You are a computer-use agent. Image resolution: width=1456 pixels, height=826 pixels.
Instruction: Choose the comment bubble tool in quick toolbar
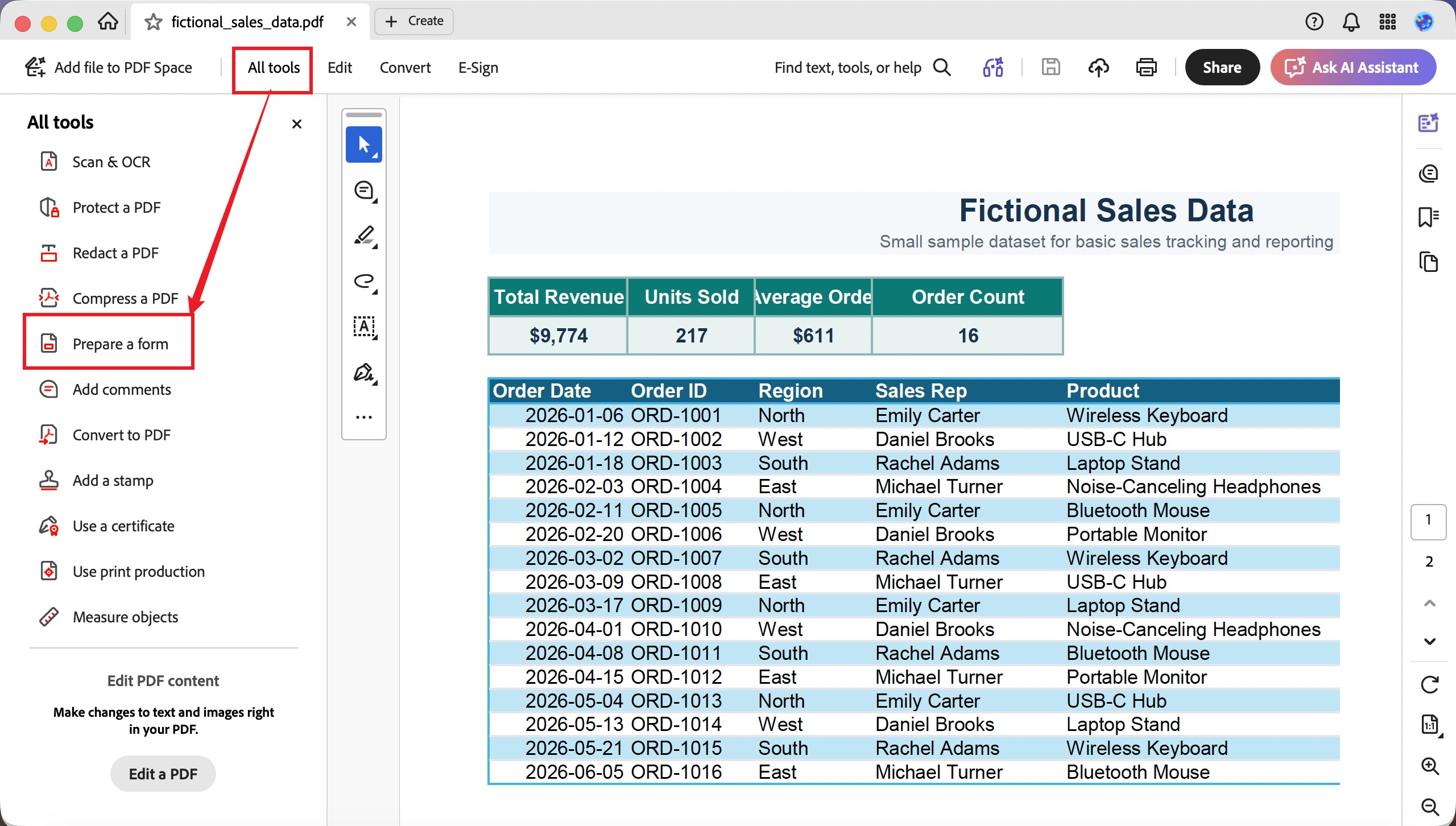364,191
